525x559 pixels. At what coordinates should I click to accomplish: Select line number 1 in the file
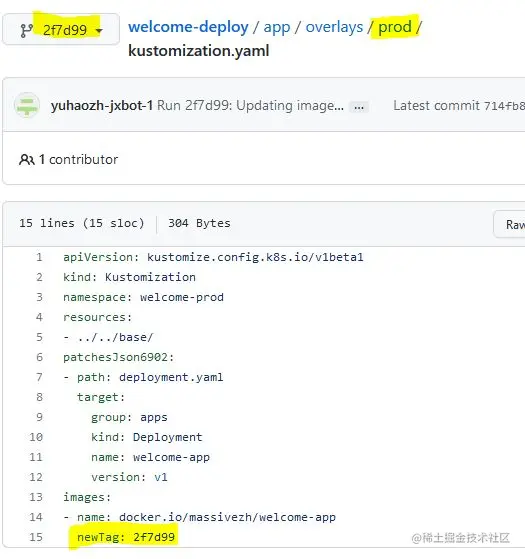39,257
